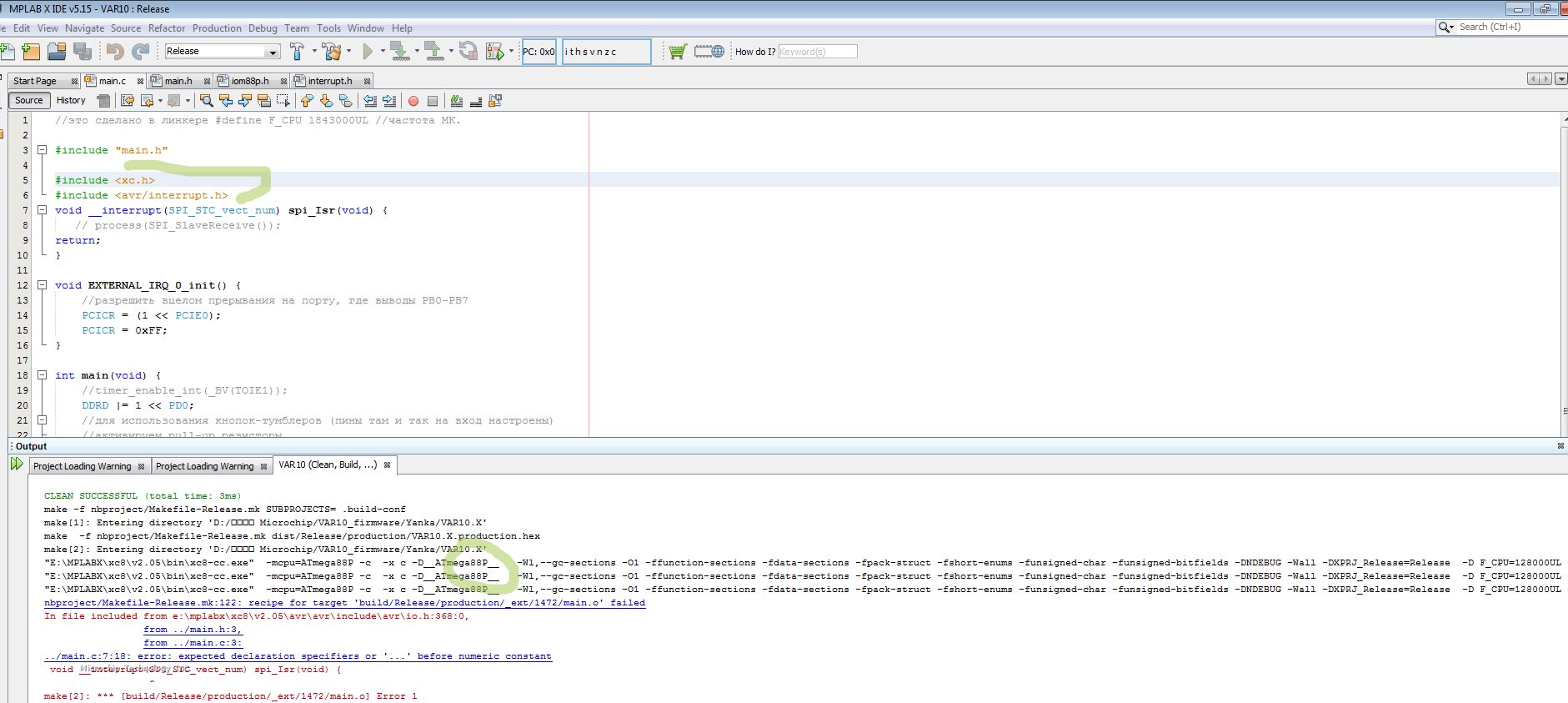Click the Build Project hammer icon
Screen dimensions: 1568x703
[x=297, y=52]
